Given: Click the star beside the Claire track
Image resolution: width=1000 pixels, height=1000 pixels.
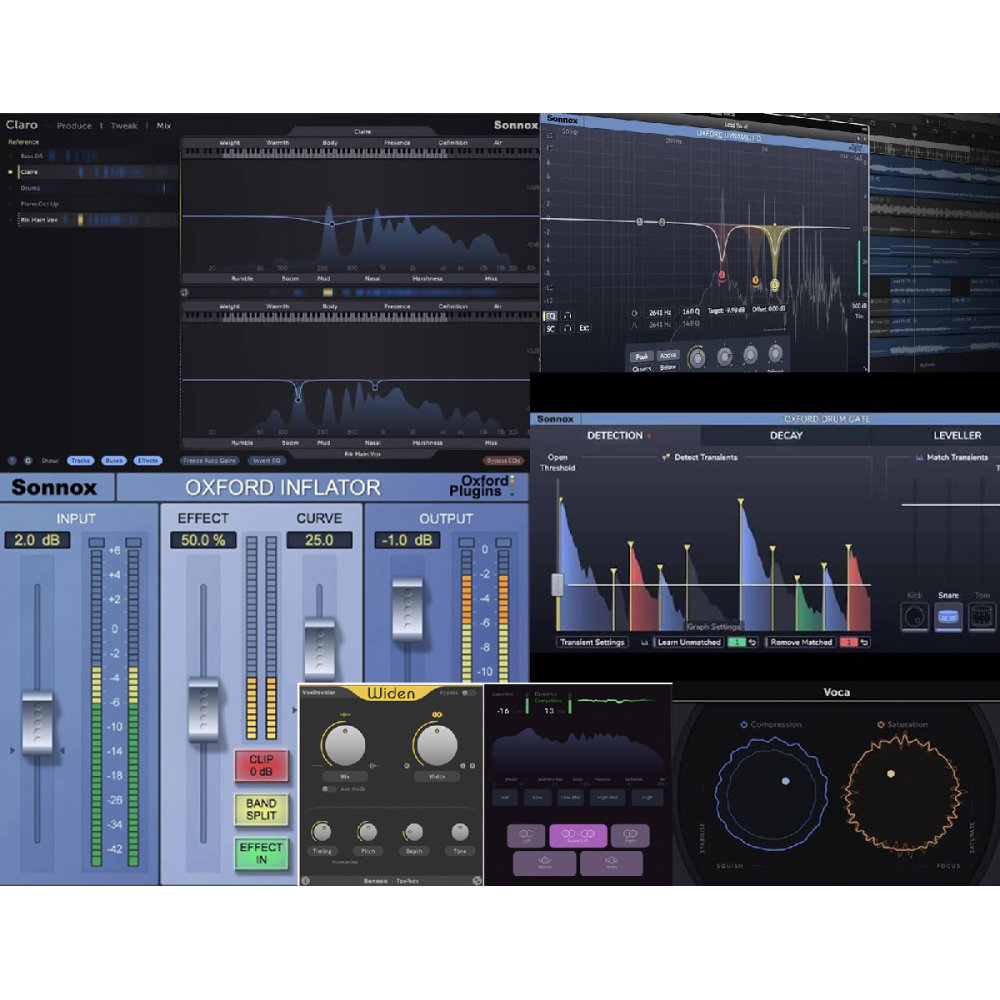Looking at the screenshot, I should click(x=10, y=172).
